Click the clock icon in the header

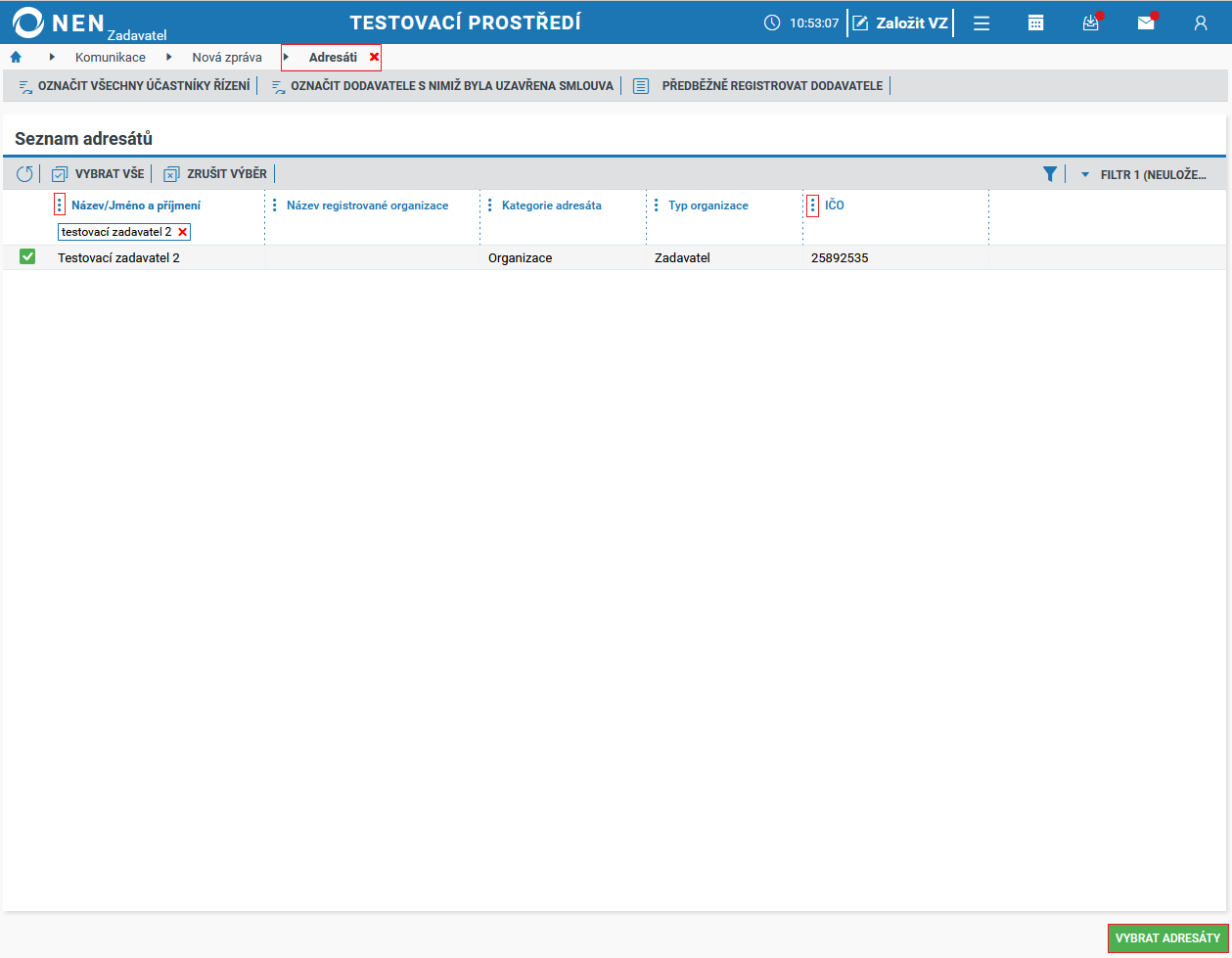pos(772,23)
